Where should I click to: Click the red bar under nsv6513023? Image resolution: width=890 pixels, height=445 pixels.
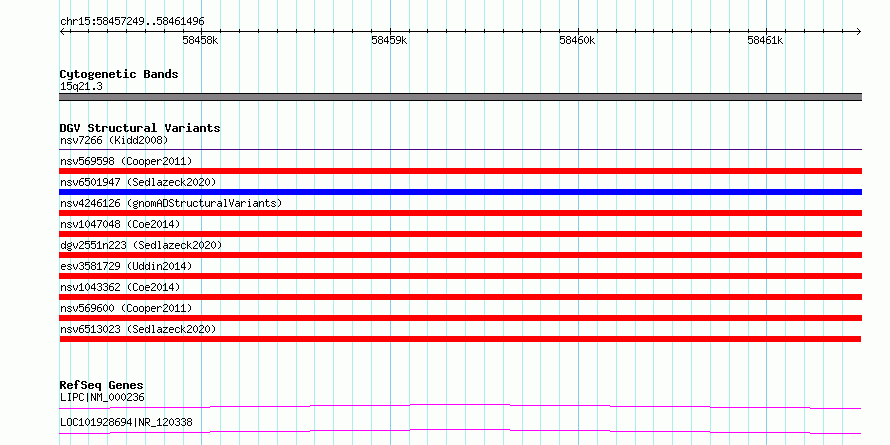click(460, 339)
